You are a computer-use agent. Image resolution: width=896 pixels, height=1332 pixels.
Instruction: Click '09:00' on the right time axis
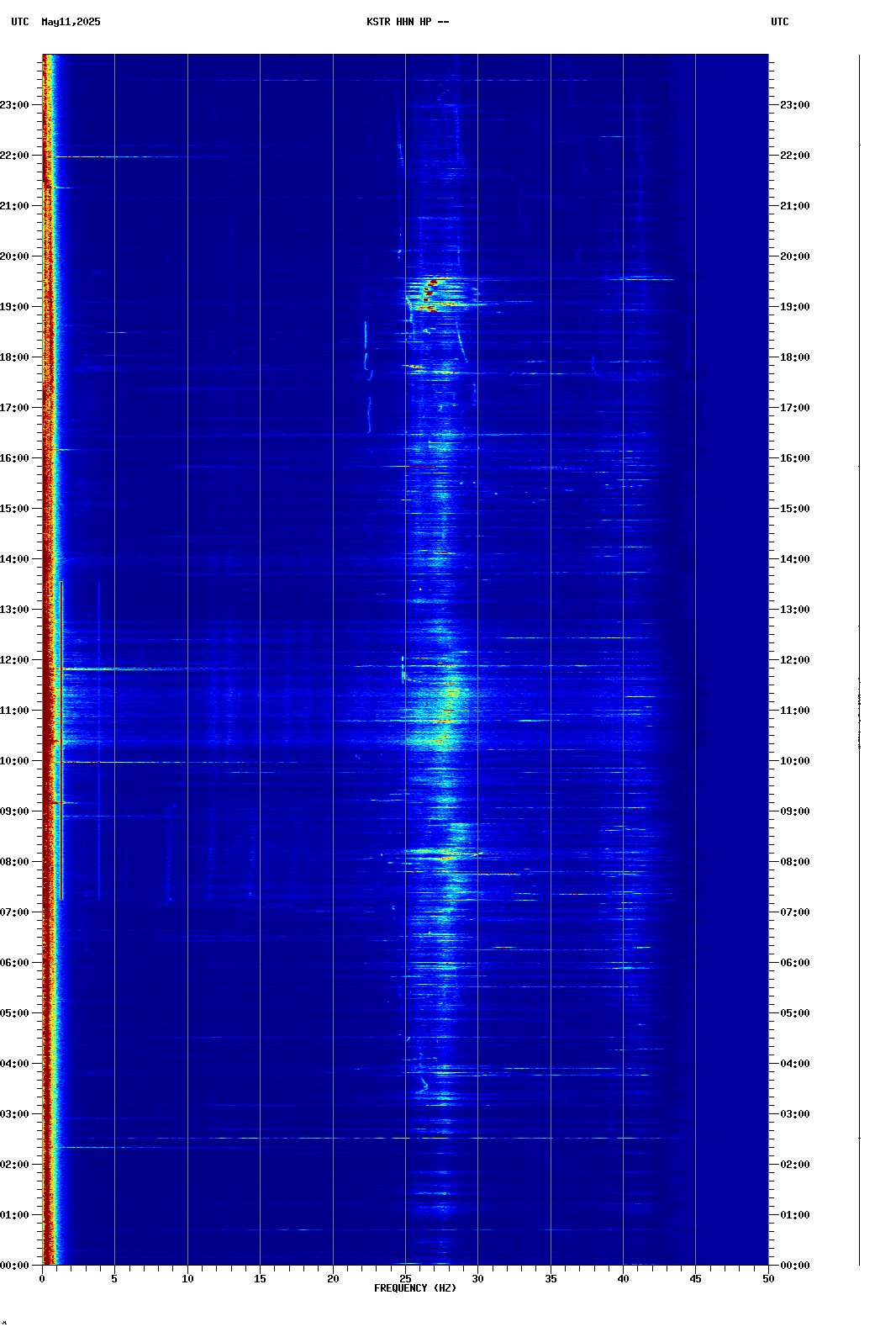pyautogui.click(x=795, y=811)
